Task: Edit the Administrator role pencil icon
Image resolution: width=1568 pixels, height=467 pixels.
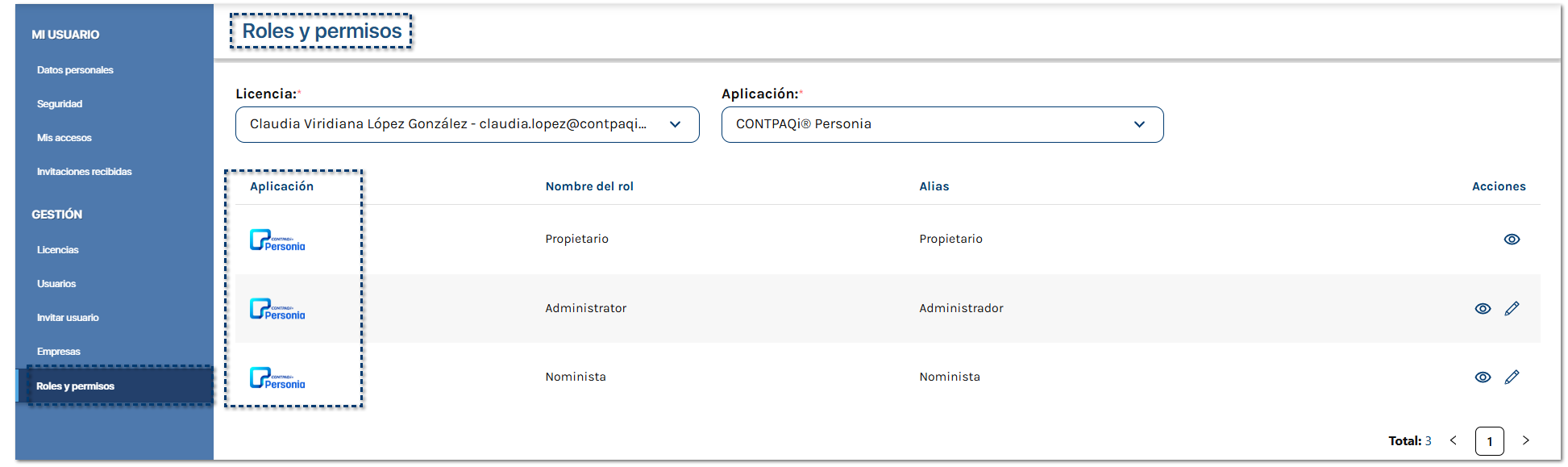Action: pos(1512,308)
